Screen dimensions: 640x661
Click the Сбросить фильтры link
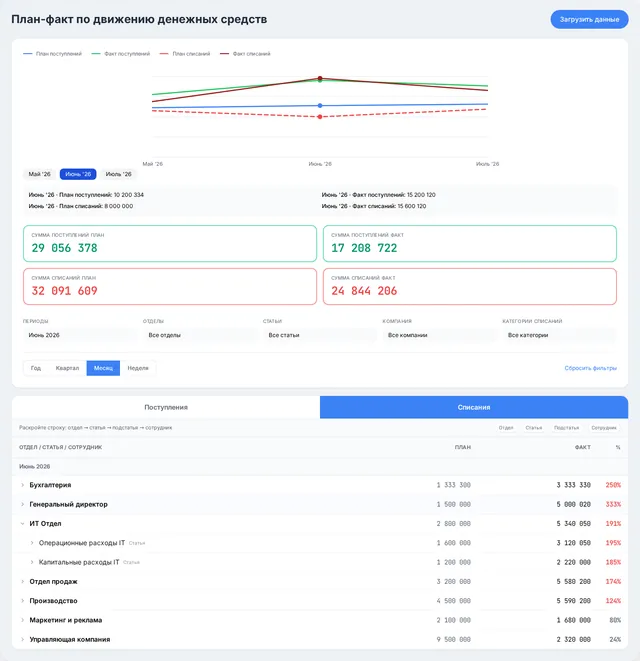[591, 368]
